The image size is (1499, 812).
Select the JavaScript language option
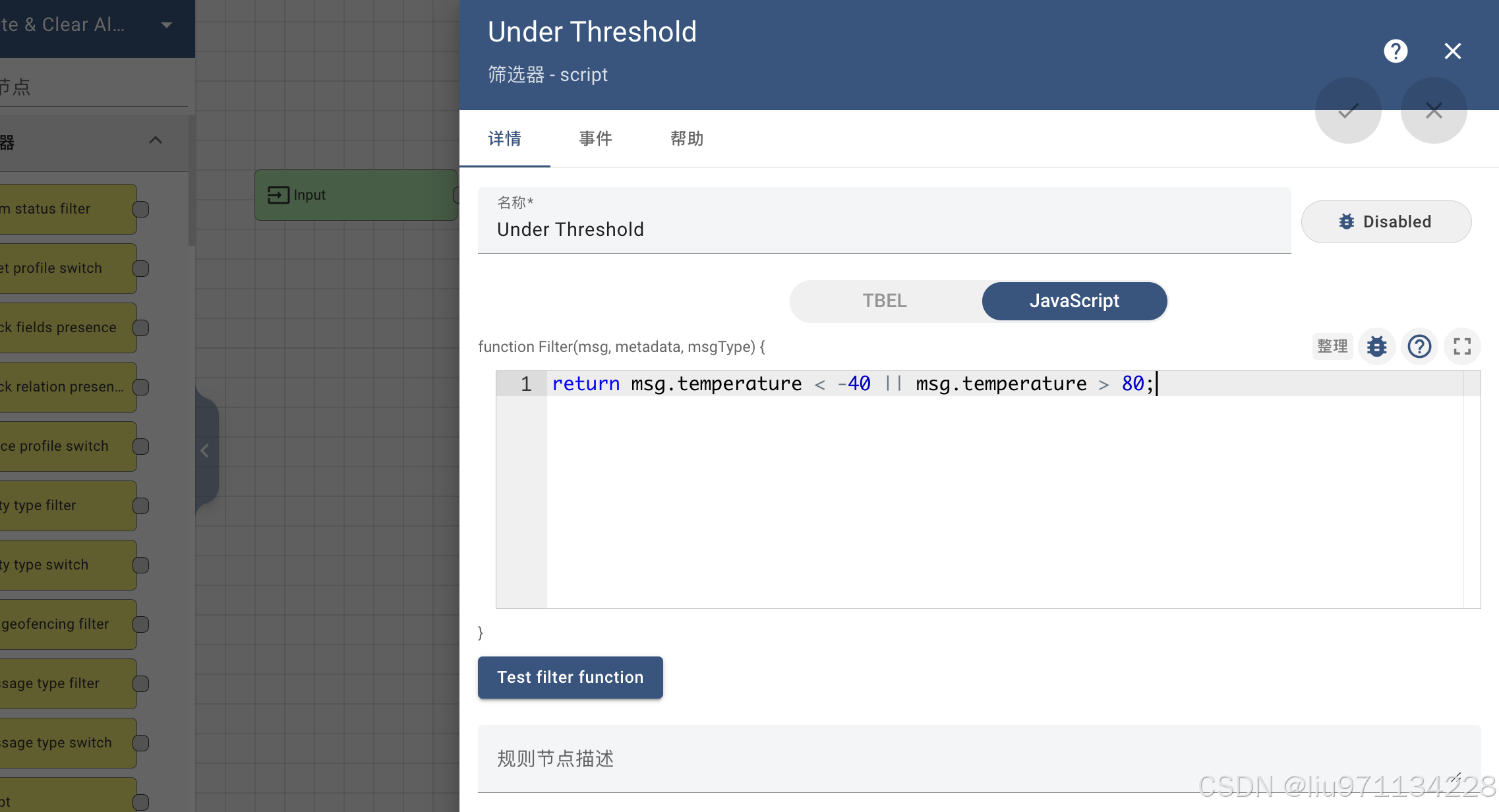point(1074,301)
